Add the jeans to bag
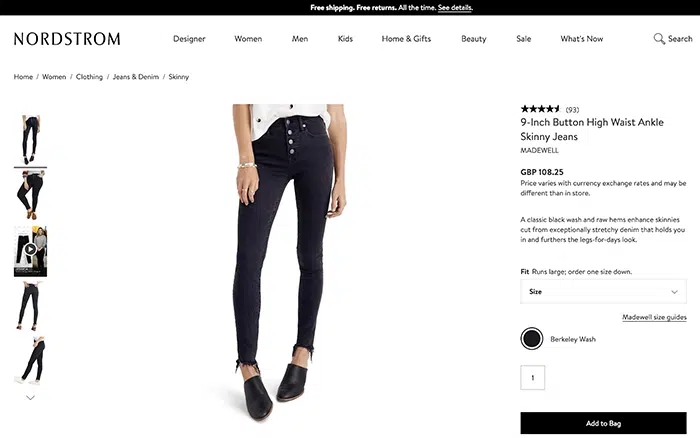 603,423
